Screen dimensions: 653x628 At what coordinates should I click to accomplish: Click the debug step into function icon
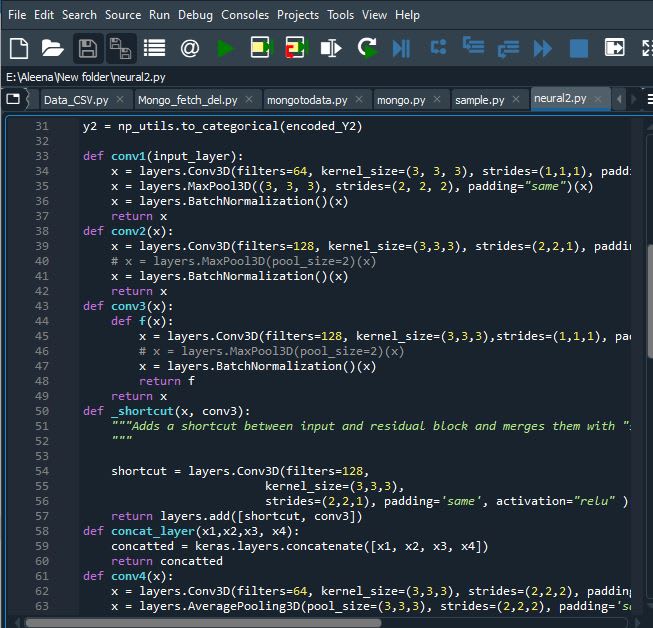473,45
